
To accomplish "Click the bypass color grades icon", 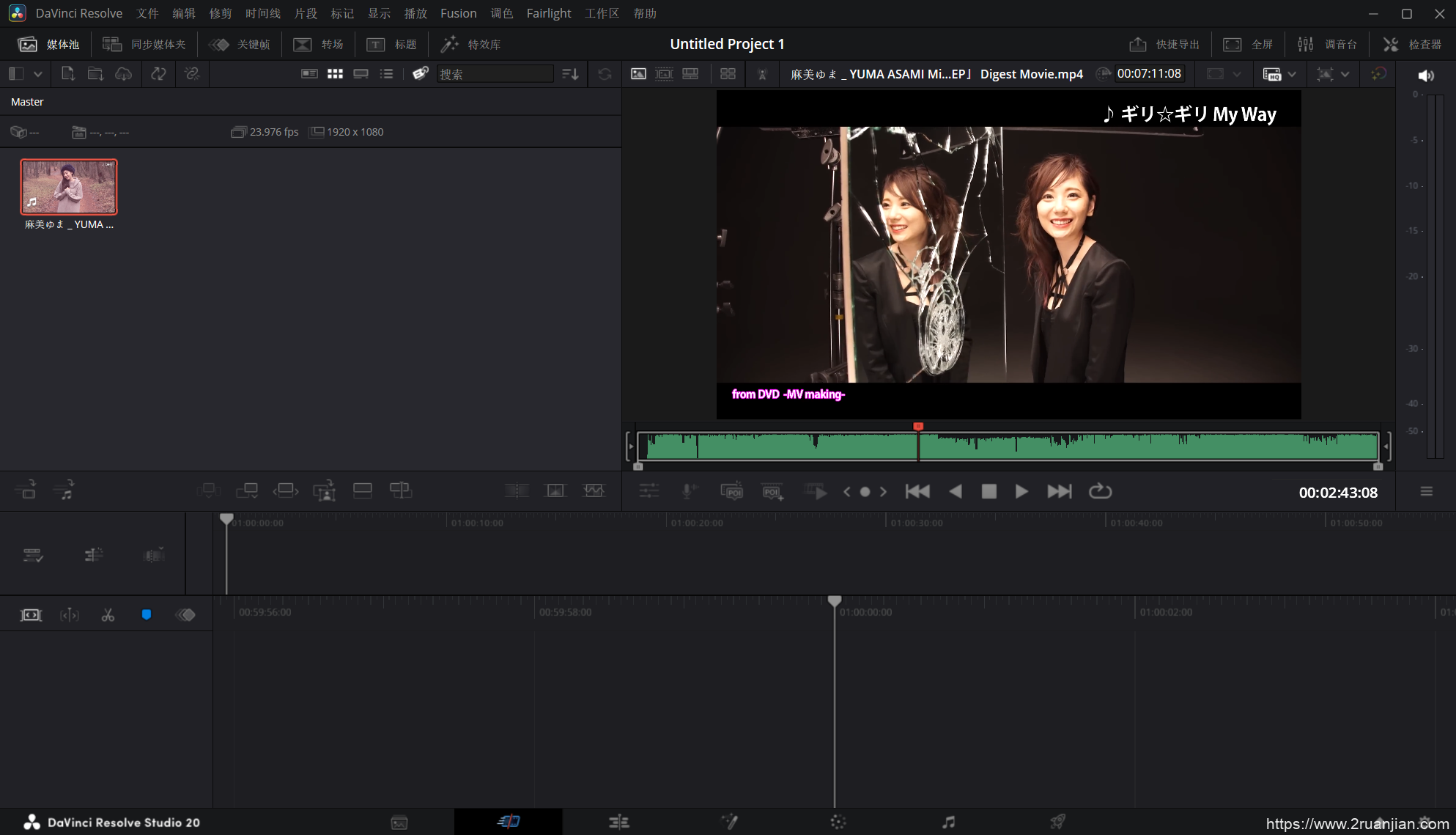I will click(1378, 74).
